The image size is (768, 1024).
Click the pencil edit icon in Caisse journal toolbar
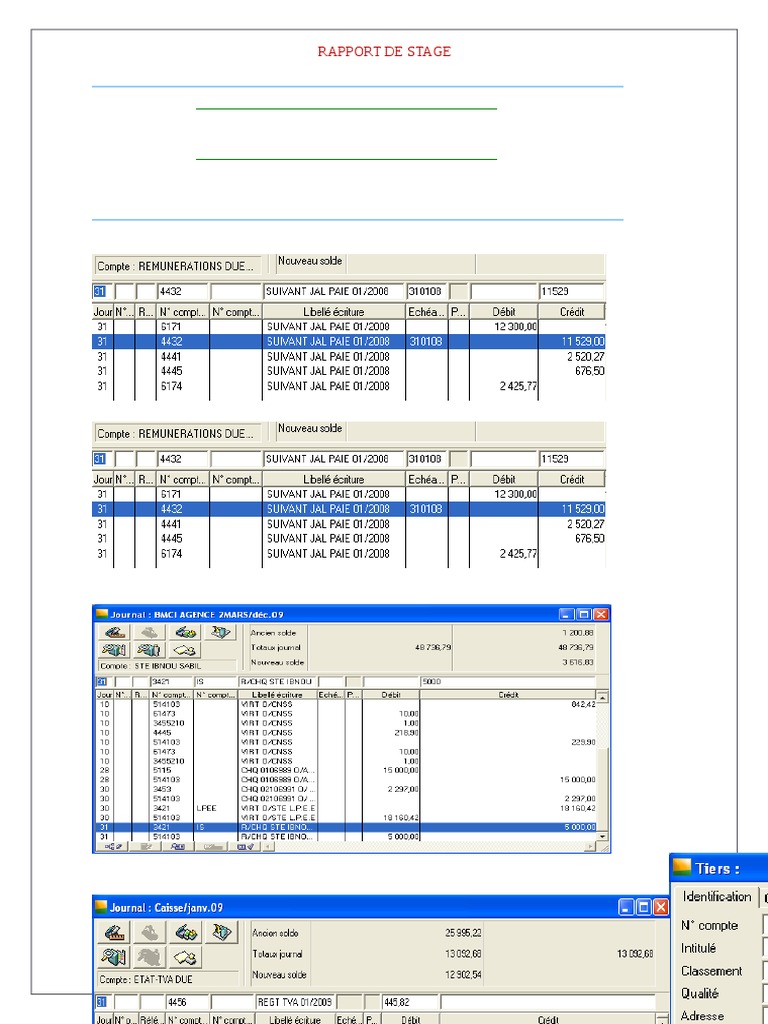point(115,933)
